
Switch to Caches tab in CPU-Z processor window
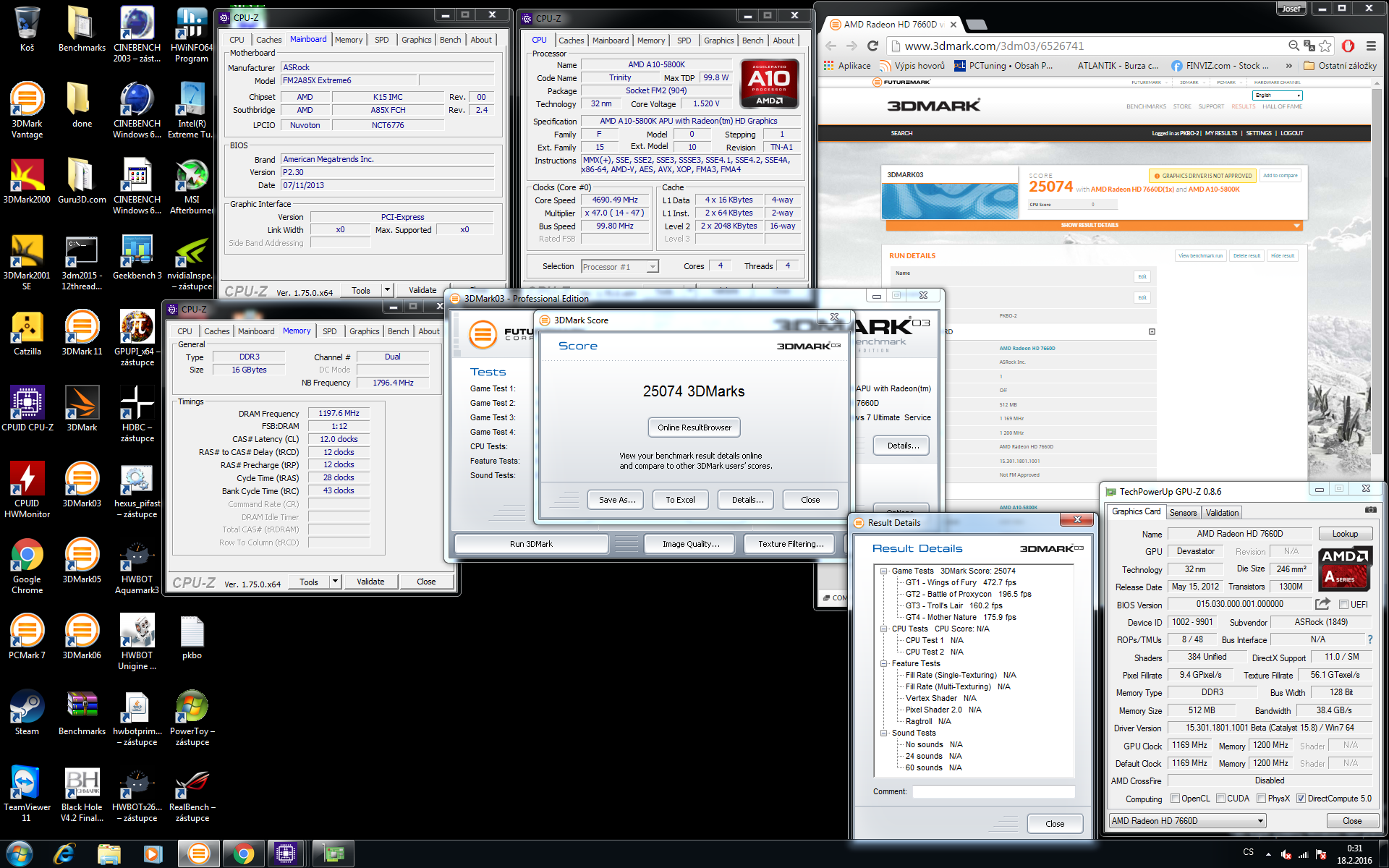(x=571, y=41)
